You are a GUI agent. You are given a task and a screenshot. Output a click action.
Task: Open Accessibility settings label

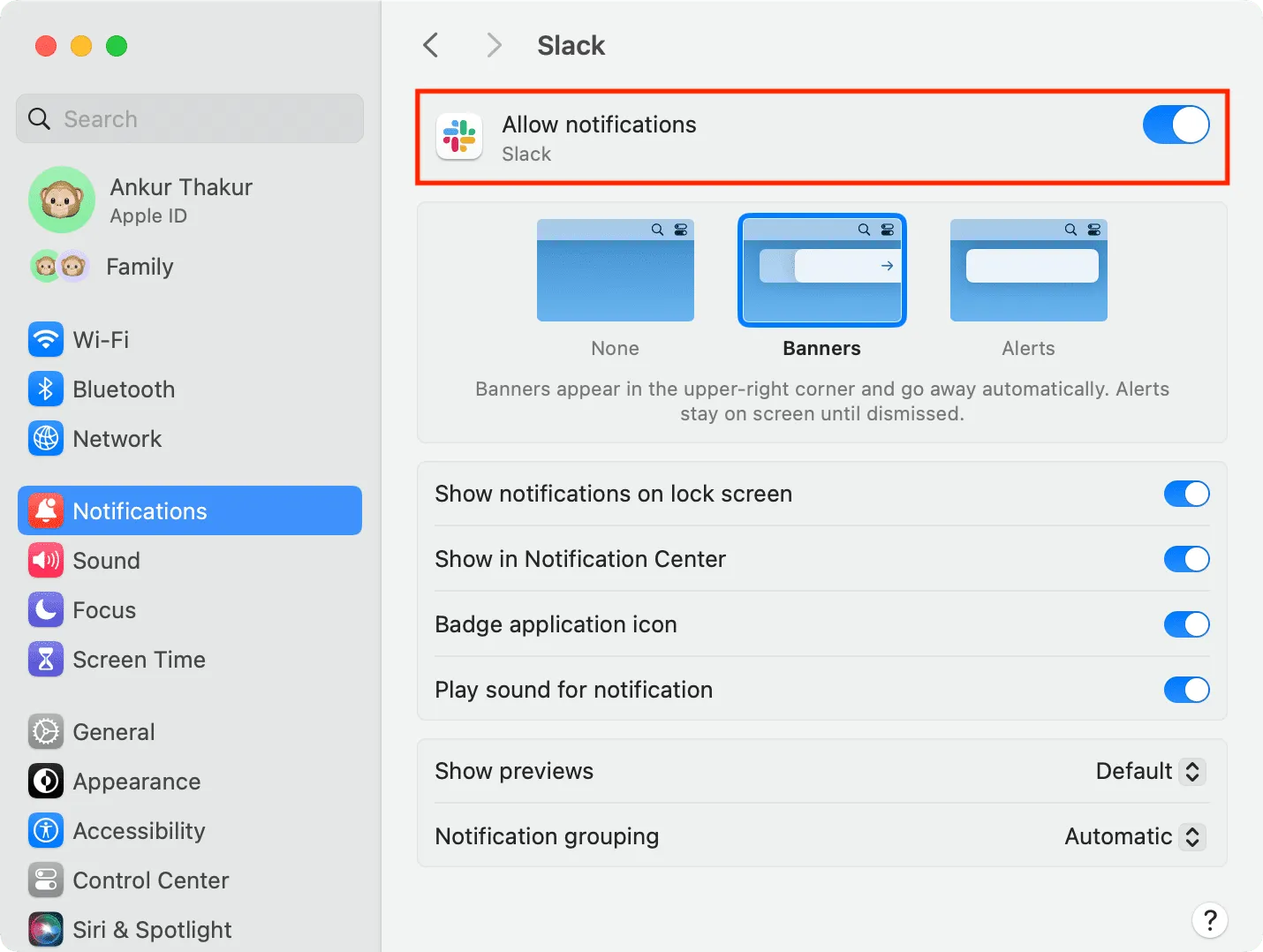click(140, 831)
